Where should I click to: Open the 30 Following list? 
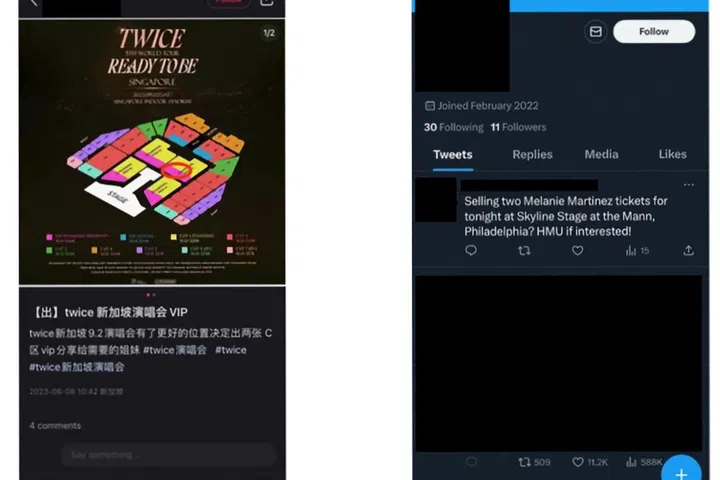[453, 127]
